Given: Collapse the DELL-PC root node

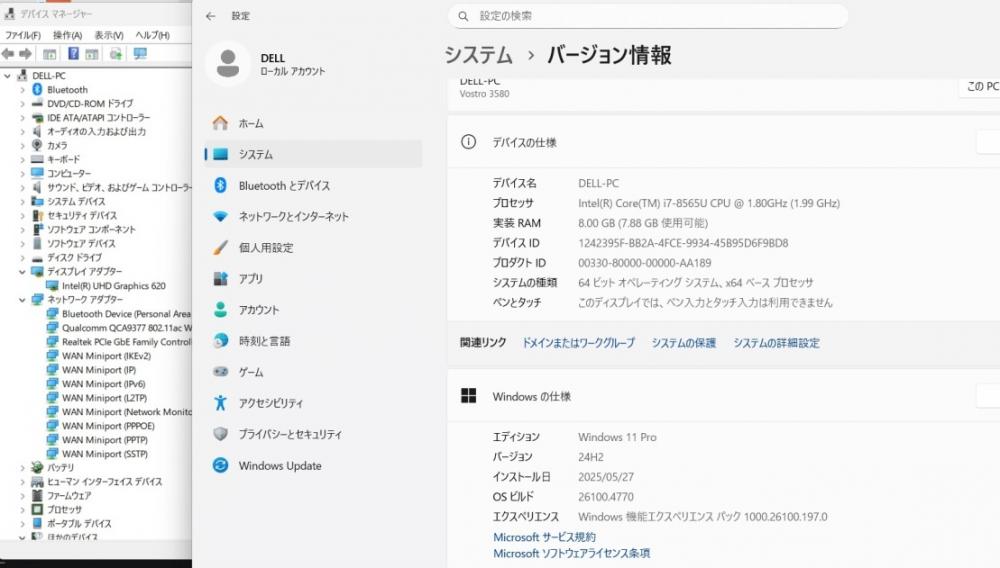Looking at the screenshot, I should click(x=8, y=76).
